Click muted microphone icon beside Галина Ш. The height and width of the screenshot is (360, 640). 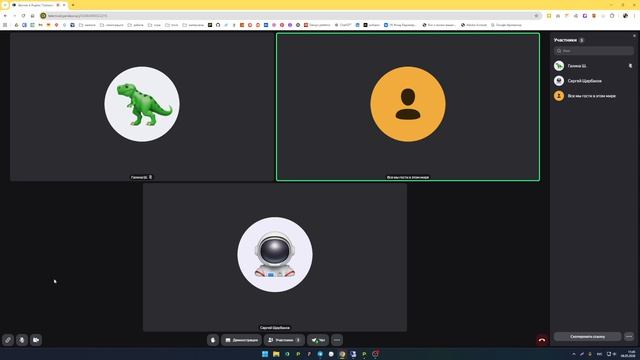tap(630, 66)
